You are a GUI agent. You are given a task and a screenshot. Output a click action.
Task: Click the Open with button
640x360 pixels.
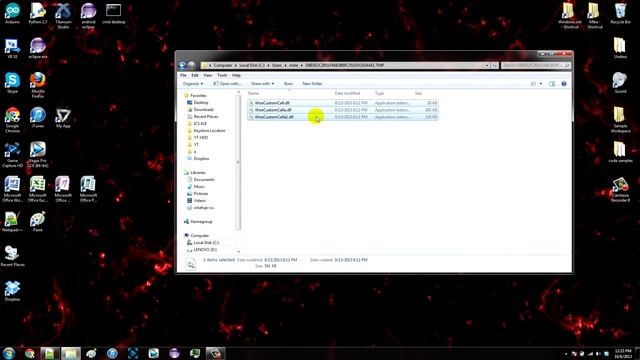[x=227, y=84]
